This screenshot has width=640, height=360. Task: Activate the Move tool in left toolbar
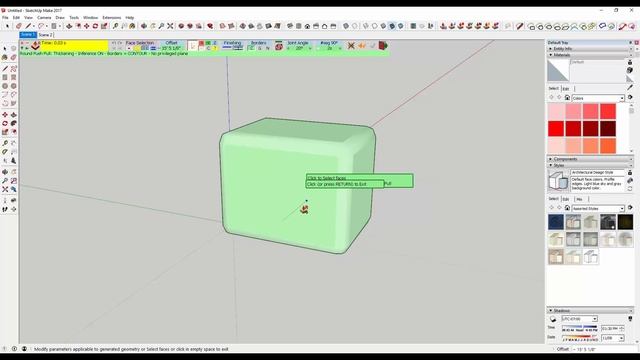pyautogui.click(x=5, y=115)
